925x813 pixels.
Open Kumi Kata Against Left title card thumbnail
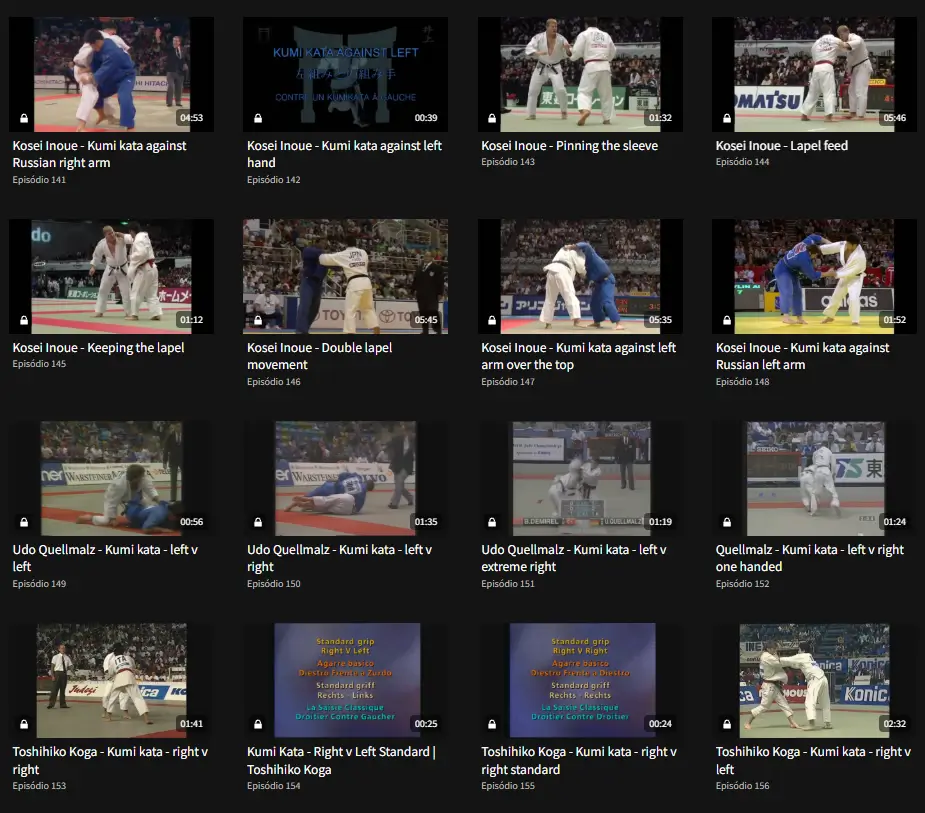pos(346,74)
